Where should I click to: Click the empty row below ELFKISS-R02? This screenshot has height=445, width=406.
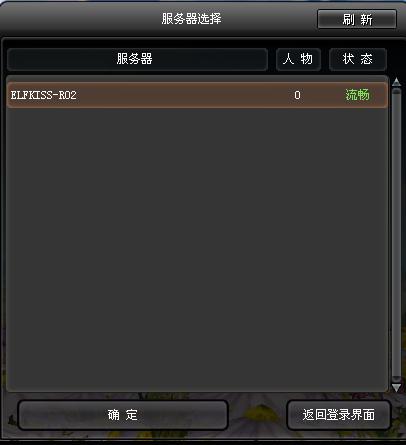pos(197,121)
